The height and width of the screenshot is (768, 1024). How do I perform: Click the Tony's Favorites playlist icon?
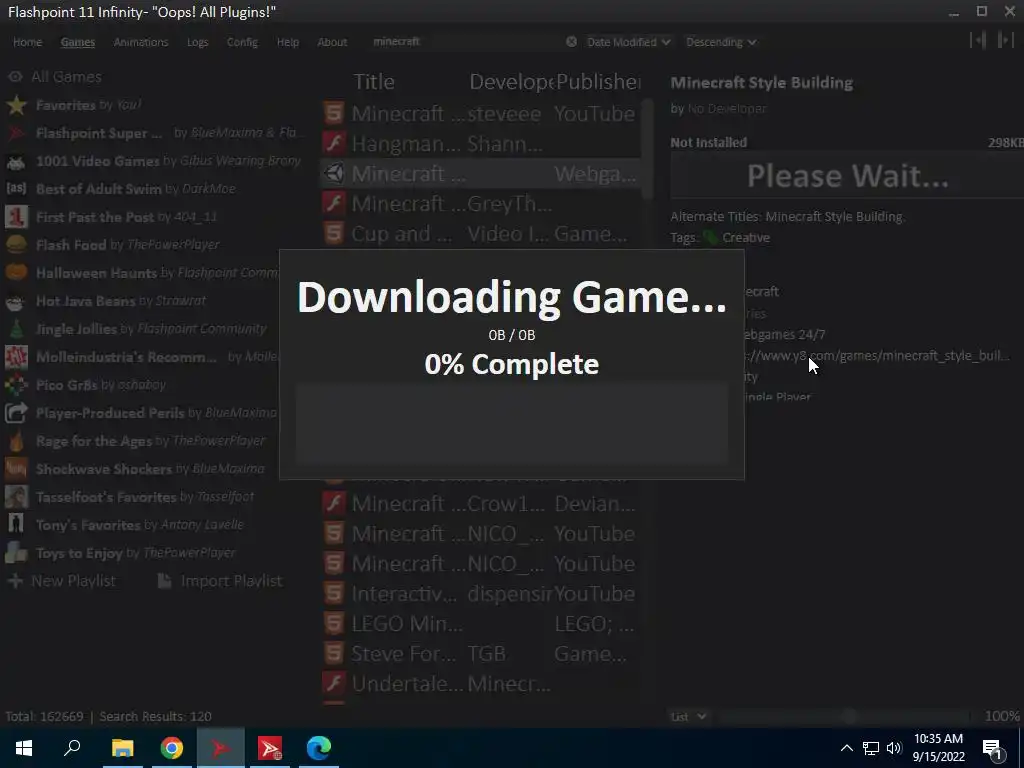click(16, 524)
